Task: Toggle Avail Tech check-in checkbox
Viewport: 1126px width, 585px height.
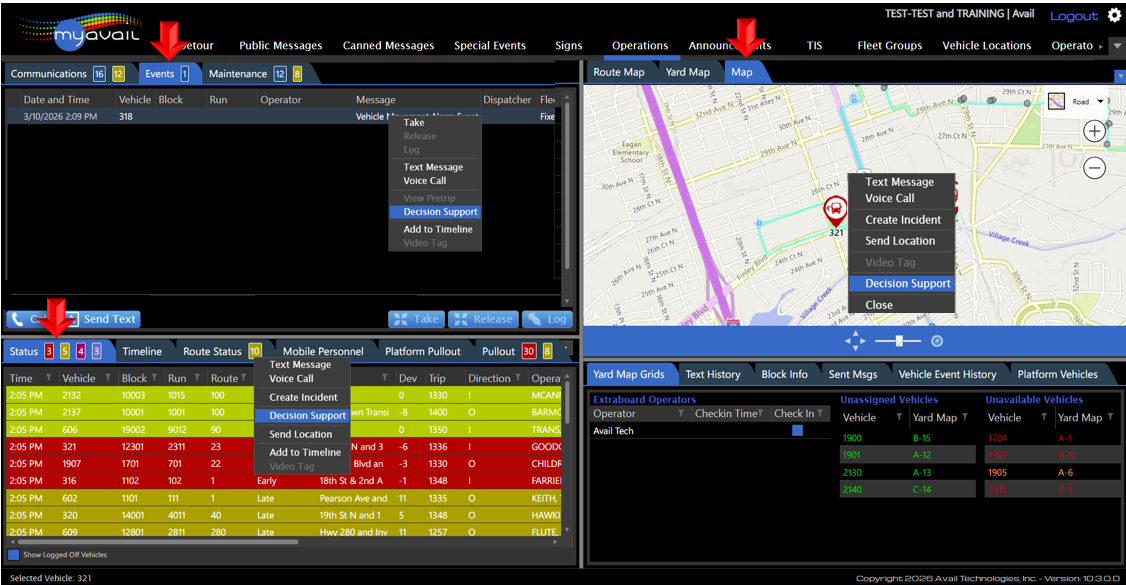Action: point(797,431)
